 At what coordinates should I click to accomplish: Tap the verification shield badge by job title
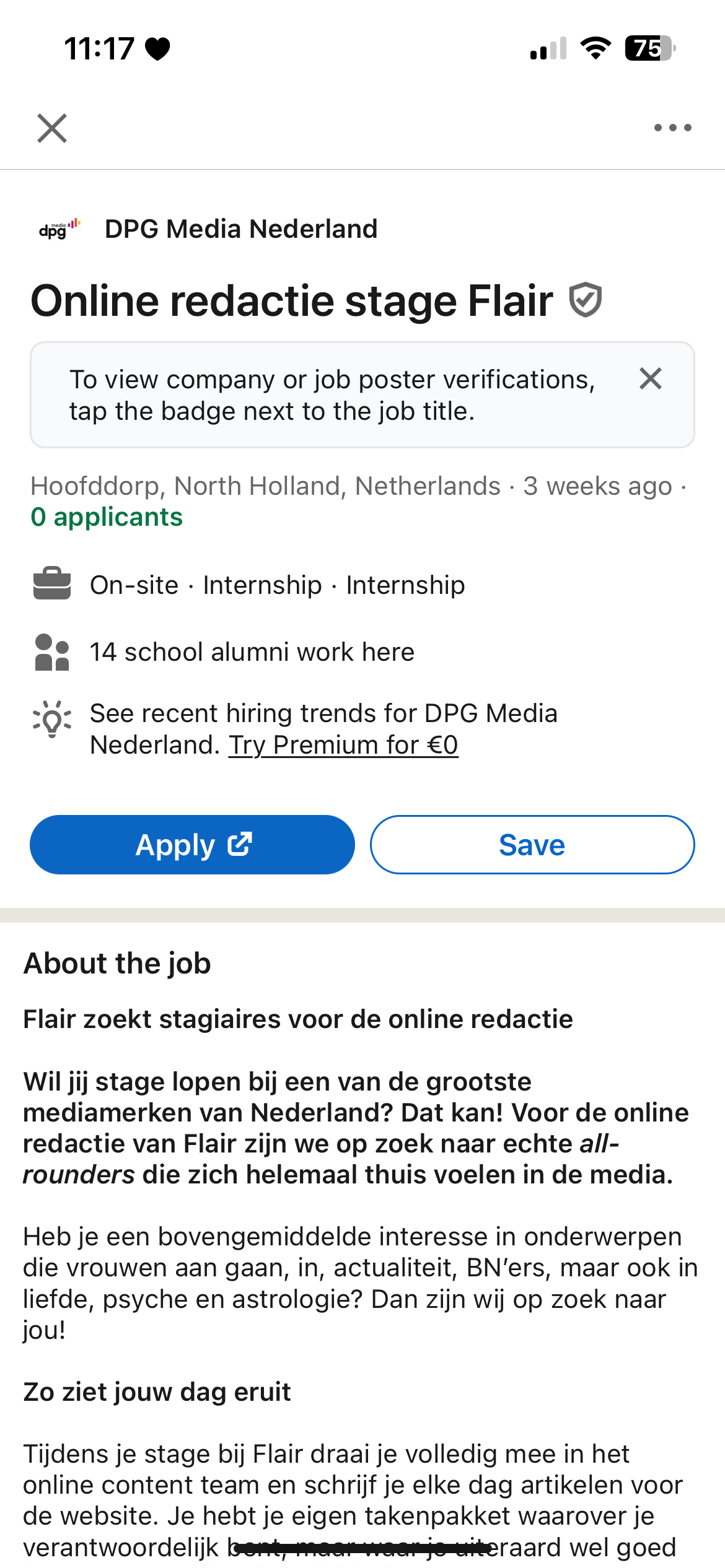pos(585,300)
